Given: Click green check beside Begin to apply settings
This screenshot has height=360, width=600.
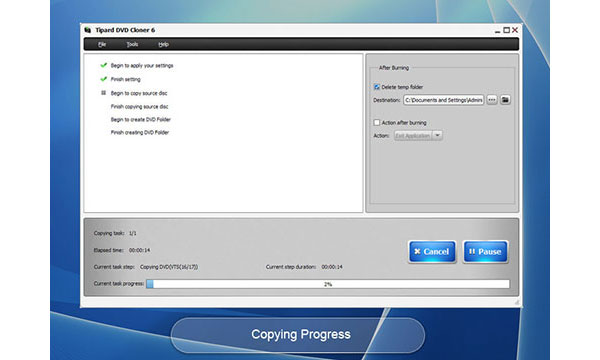Looking at the screenshot, I should click(103, 65).
